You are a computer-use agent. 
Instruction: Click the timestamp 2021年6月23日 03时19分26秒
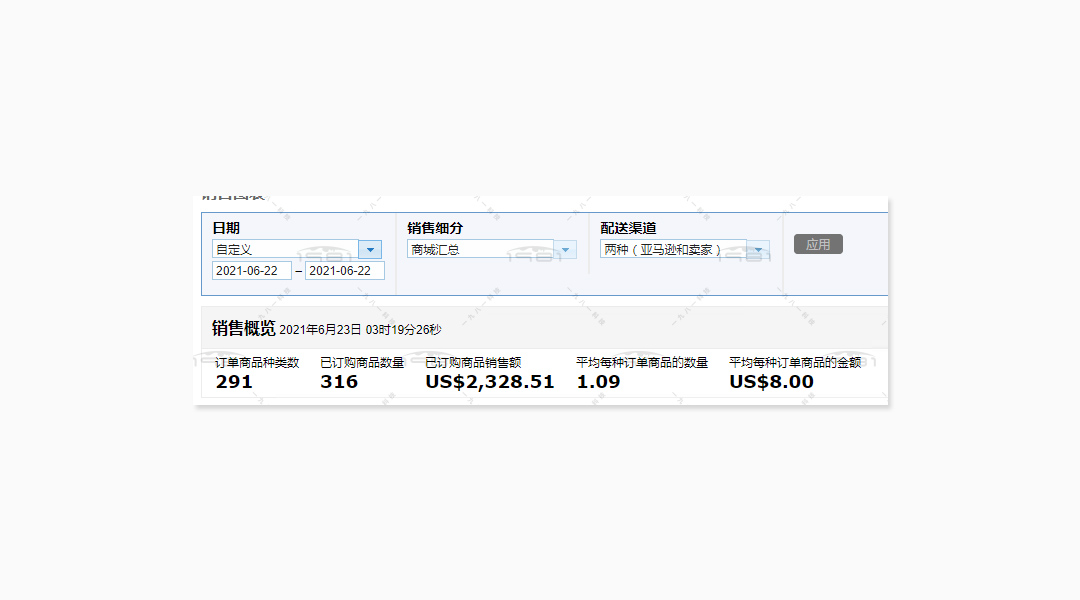[360, 330]
